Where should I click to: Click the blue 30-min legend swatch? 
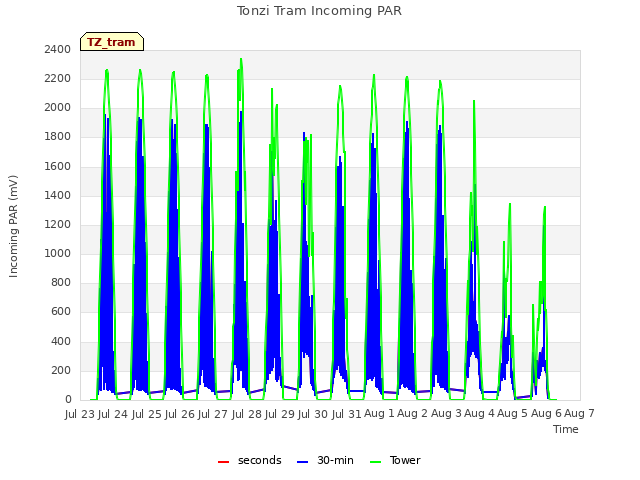point(302,461)
